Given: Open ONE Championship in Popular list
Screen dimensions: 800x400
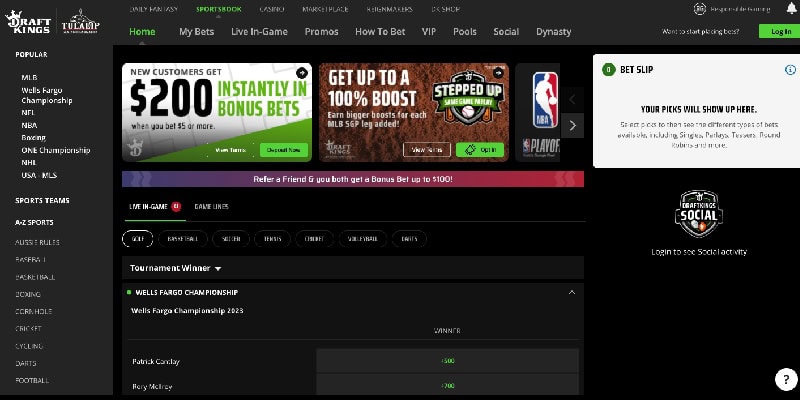Looking at the screenshot, I should point(56,150).
